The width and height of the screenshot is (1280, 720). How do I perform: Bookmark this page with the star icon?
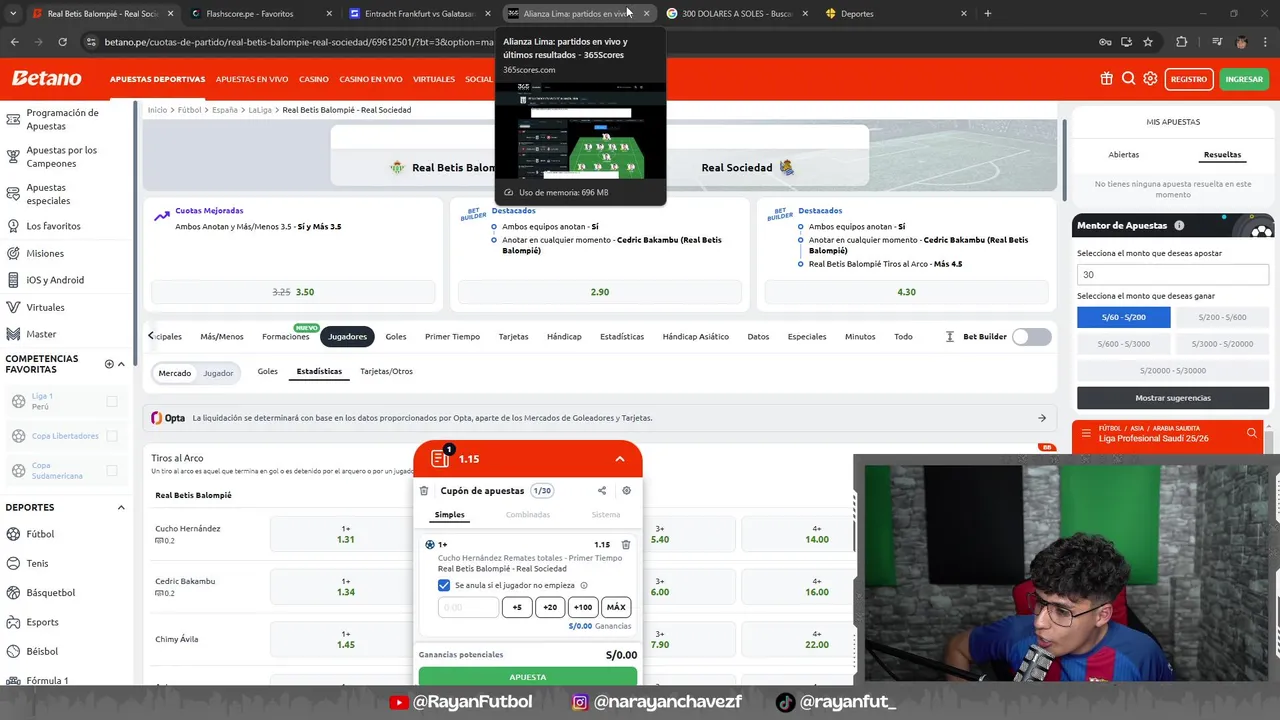coord(1148,42)
